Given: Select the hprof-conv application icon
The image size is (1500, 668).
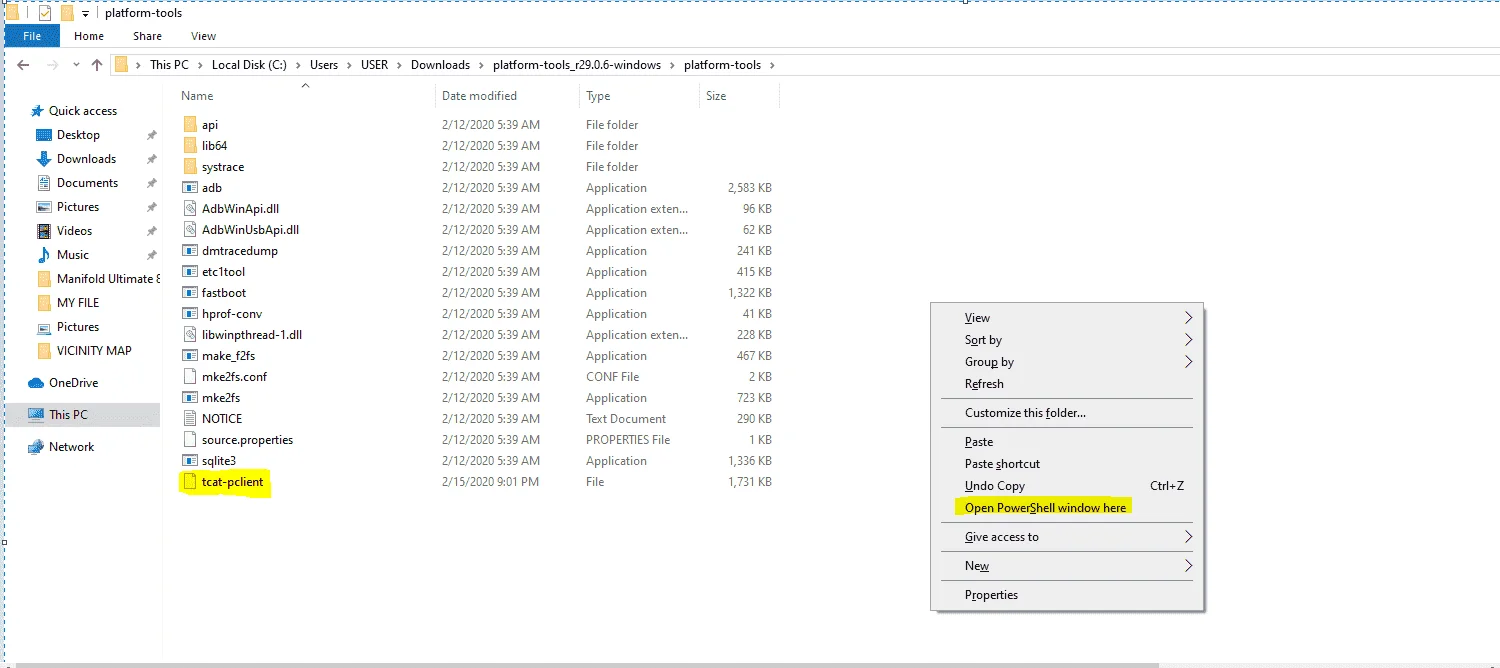Looking at the screenshot, I should tap(191, 314).
